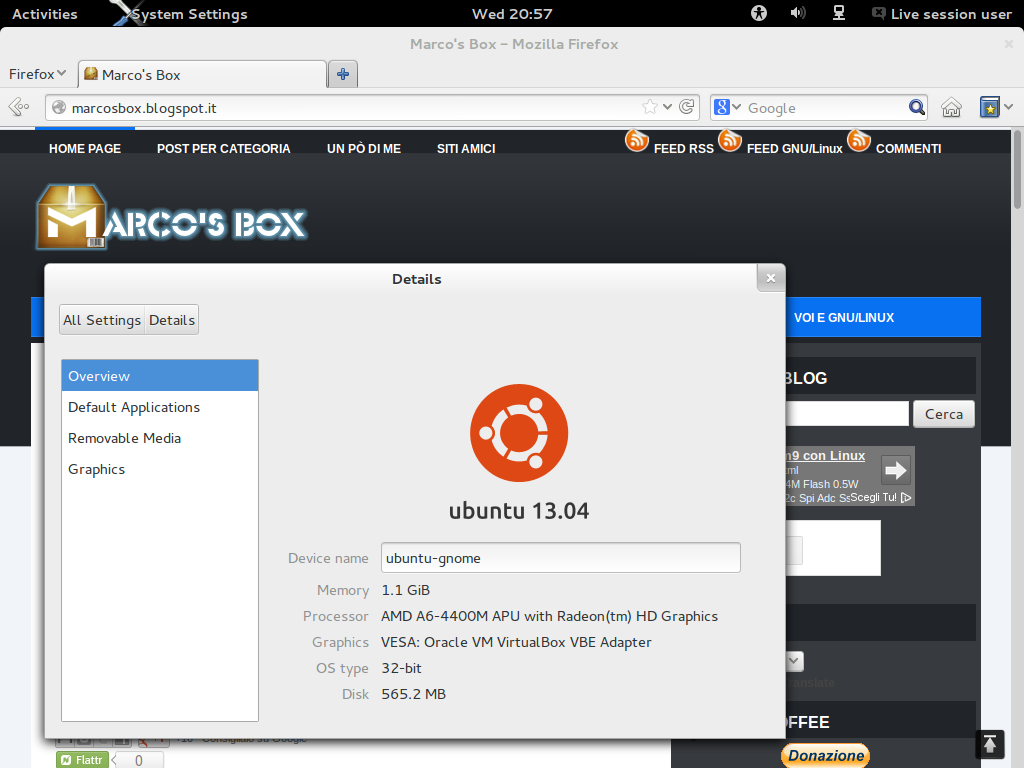Open the URL history dropdown arrow
Viewport: 1024px width, 768px height.
667,106
